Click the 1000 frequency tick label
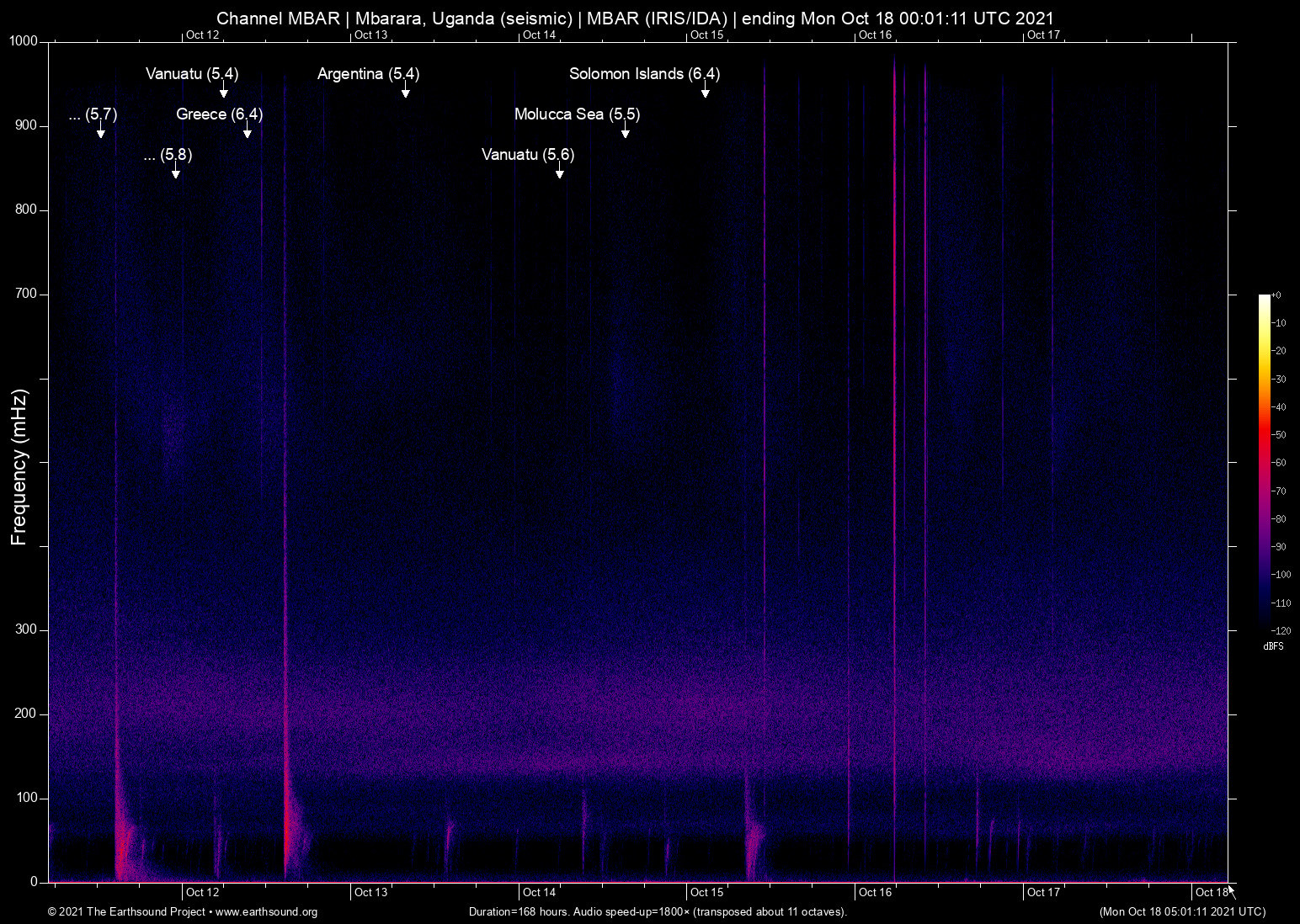The width and height of the screenshot is (1300, 924). point(25,40)
